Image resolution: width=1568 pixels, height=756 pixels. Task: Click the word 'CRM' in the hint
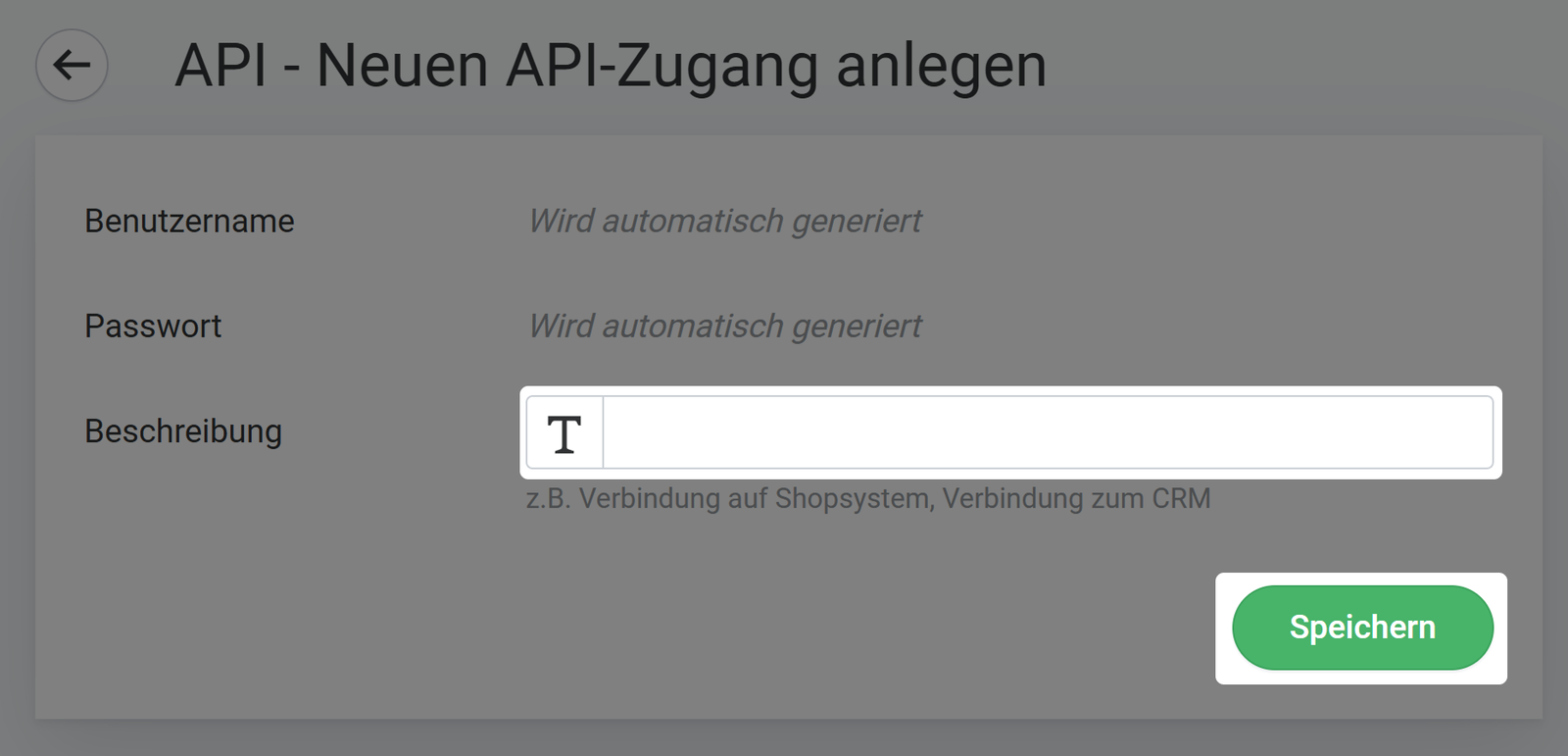[1181, 499]
